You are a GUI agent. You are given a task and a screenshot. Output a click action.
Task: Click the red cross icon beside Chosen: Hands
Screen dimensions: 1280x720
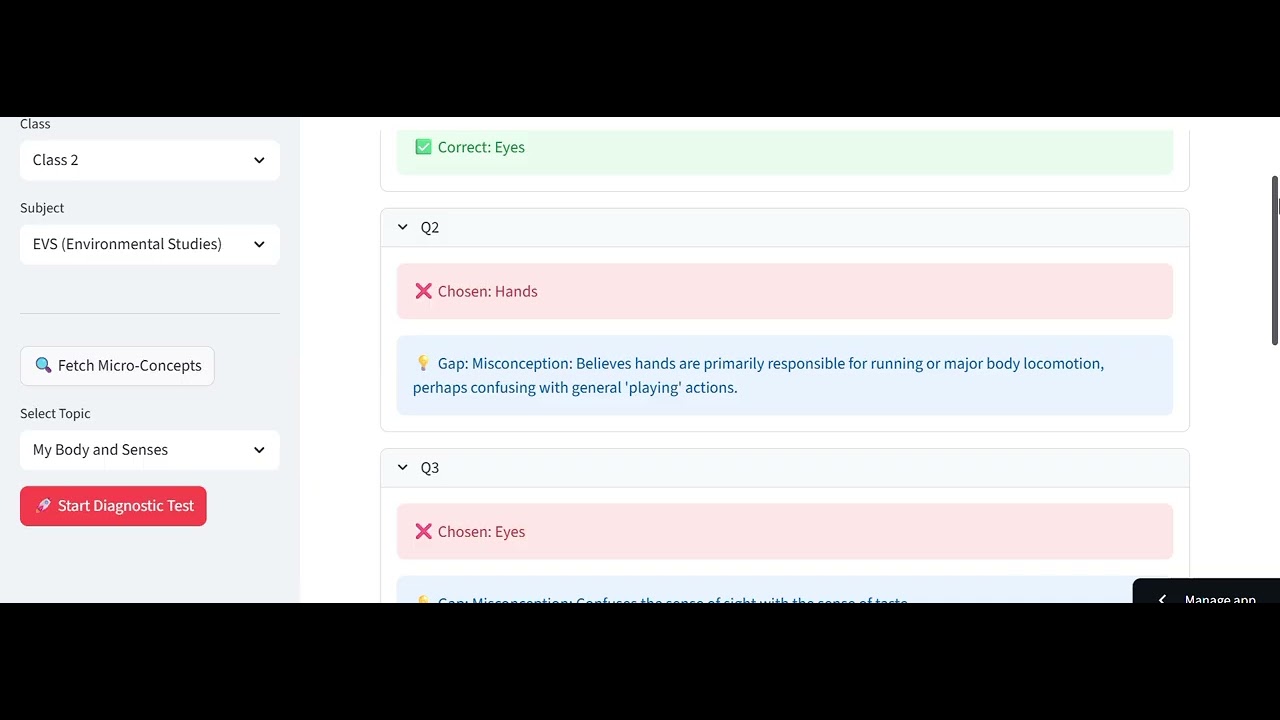423,291
